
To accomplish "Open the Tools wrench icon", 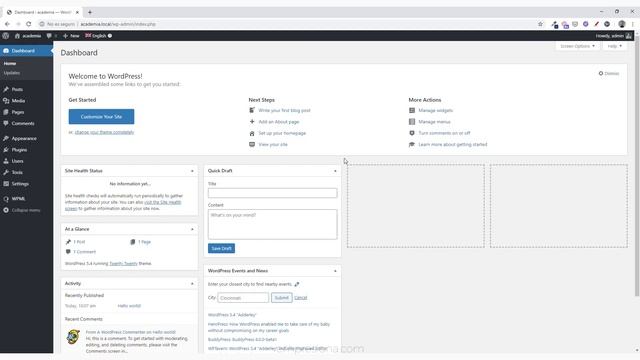I will [x=6, y=172].
